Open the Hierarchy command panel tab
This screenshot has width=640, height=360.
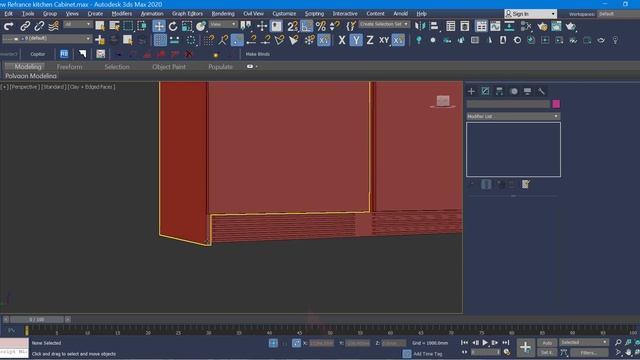(x=499, y=91)
